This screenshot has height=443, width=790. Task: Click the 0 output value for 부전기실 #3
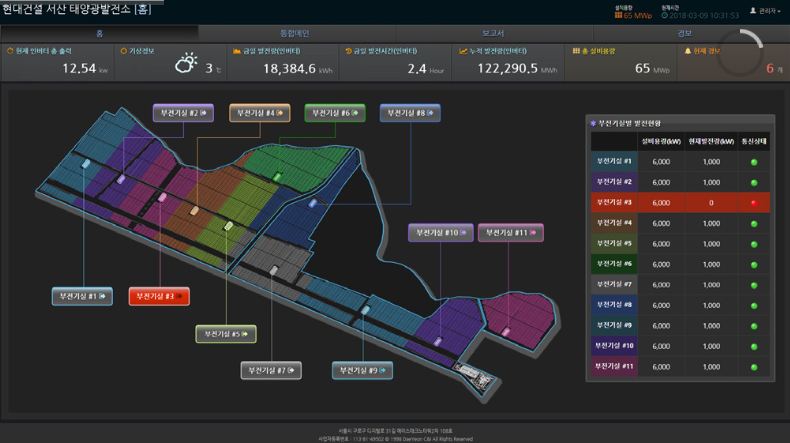(711, 203)
